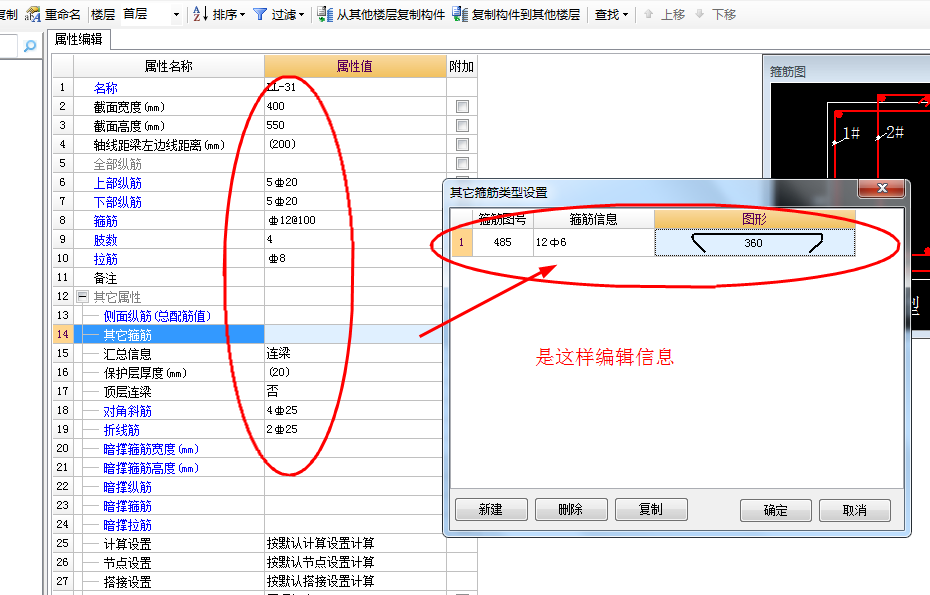Select the 属性编辑 tab
Viewport: 930px width, 595px height.
tap(81, 40)
